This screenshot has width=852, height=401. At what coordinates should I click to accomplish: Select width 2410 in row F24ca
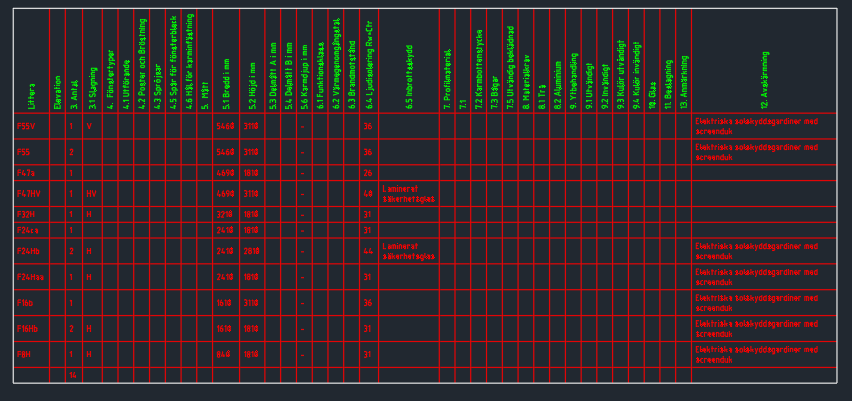click(225, 230)
